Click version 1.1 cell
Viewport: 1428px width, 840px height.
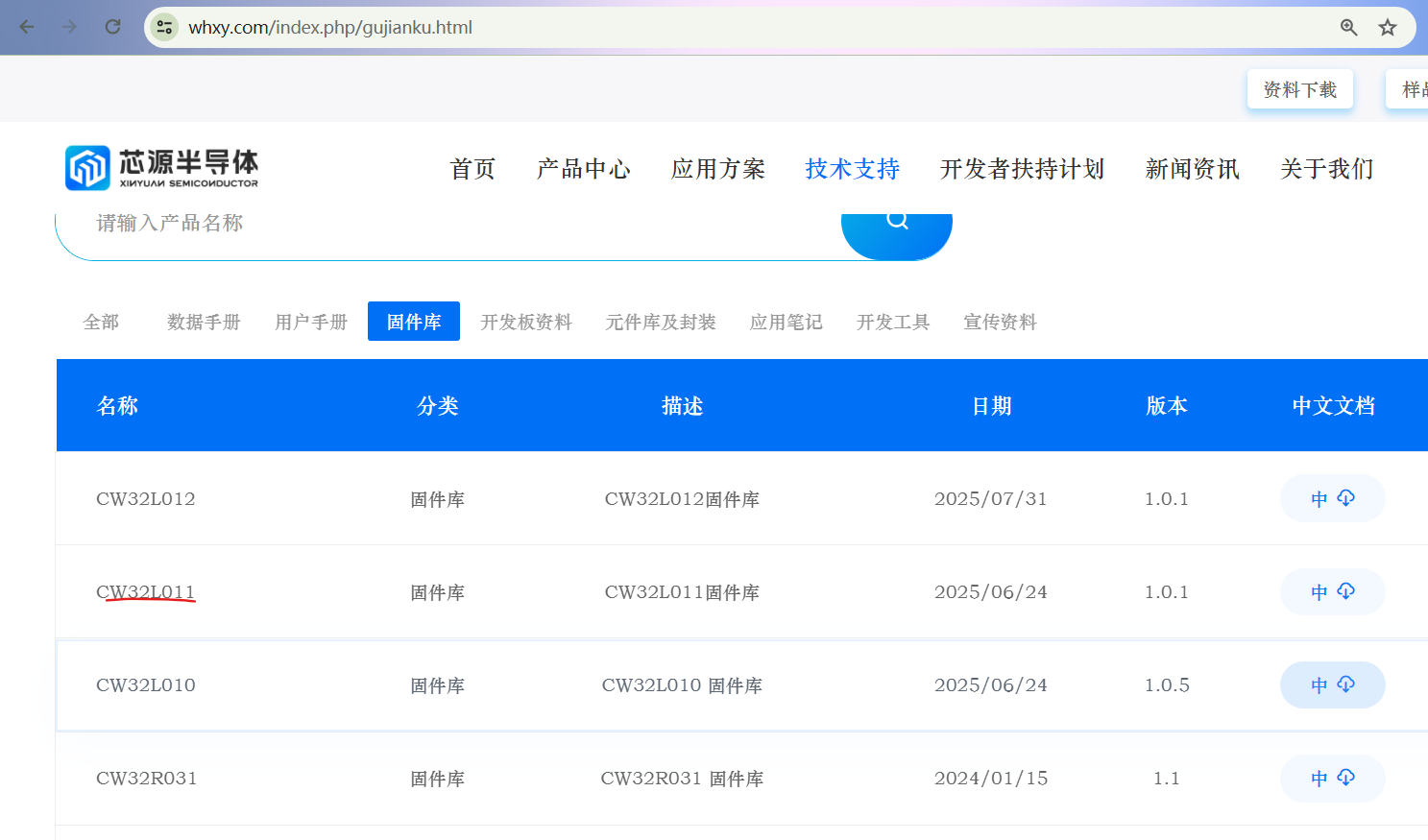point(1167,779)
